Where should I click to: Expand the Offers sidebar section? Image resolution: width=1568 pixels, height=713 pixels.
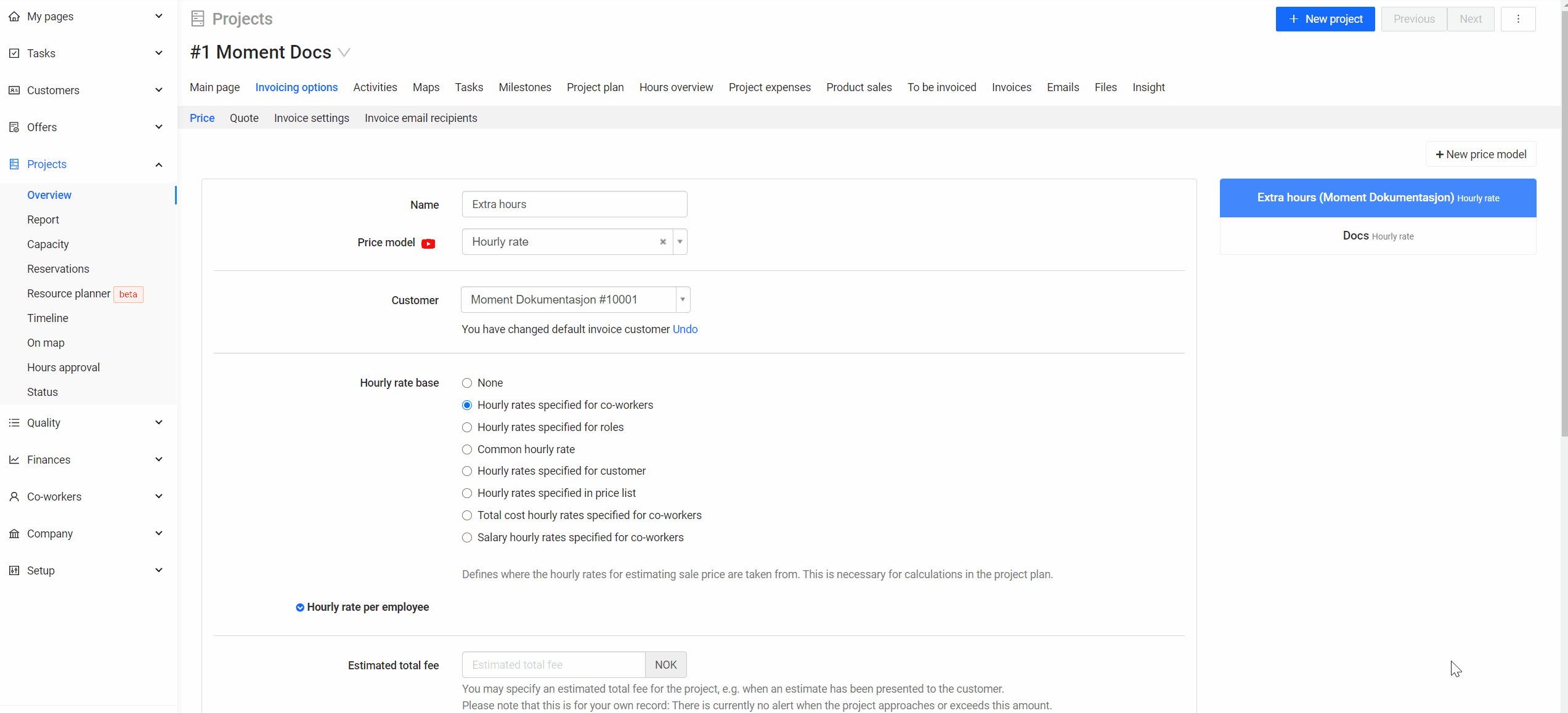tap(159, 127)
